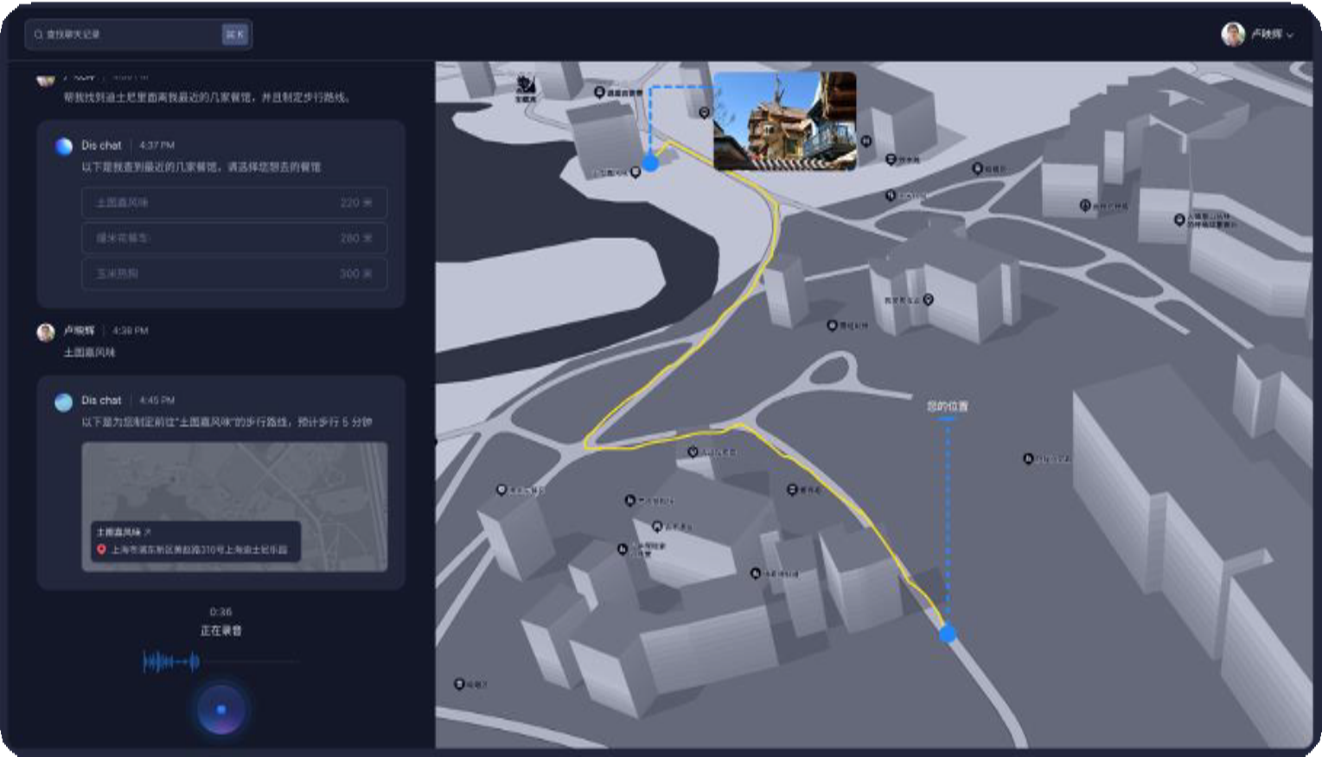Select the restaurant option at 220 米

(234, 203)
